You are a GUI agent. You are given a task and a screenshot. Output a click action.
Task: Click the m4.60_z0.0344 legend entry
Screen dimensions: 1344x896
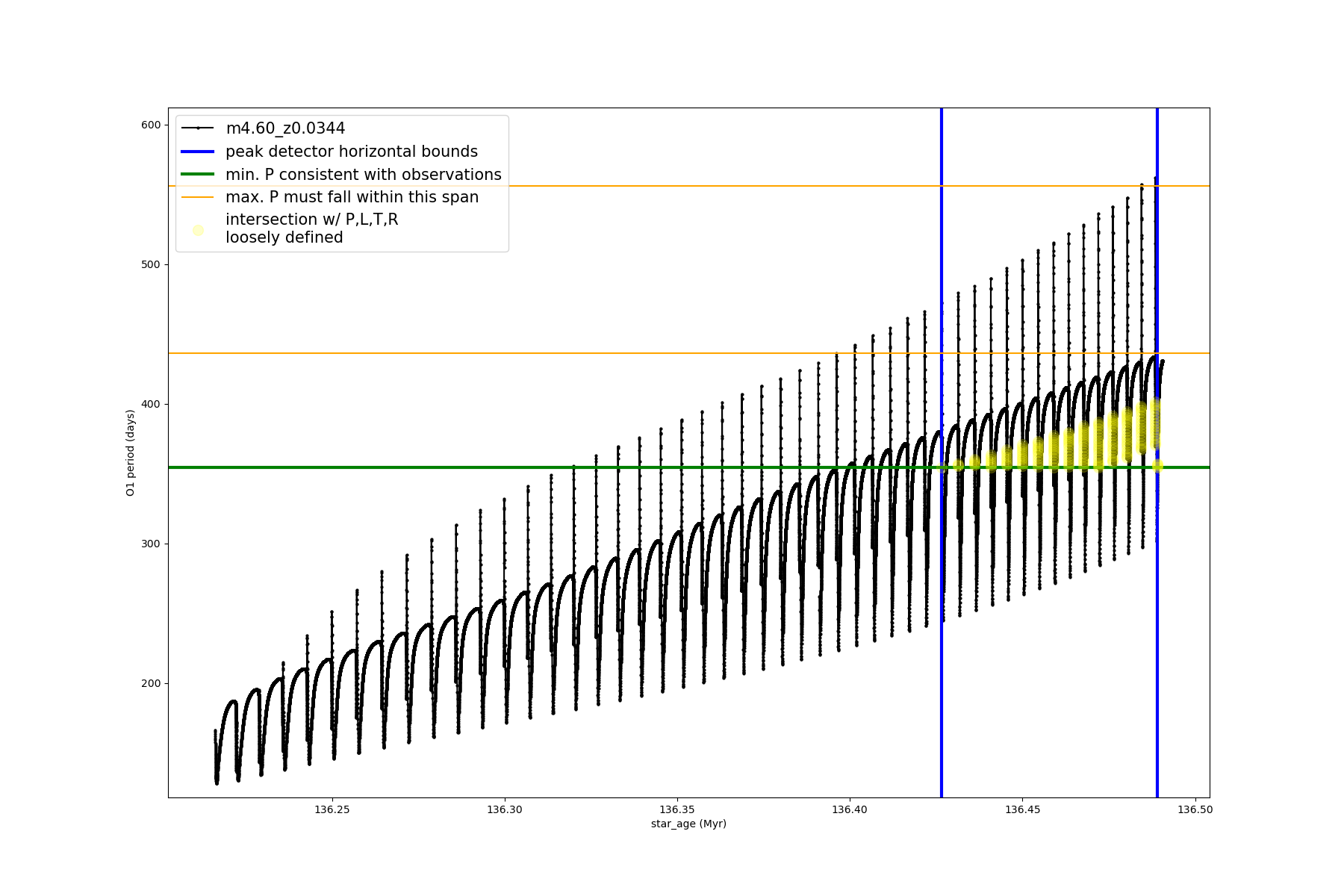click(285, 128)
